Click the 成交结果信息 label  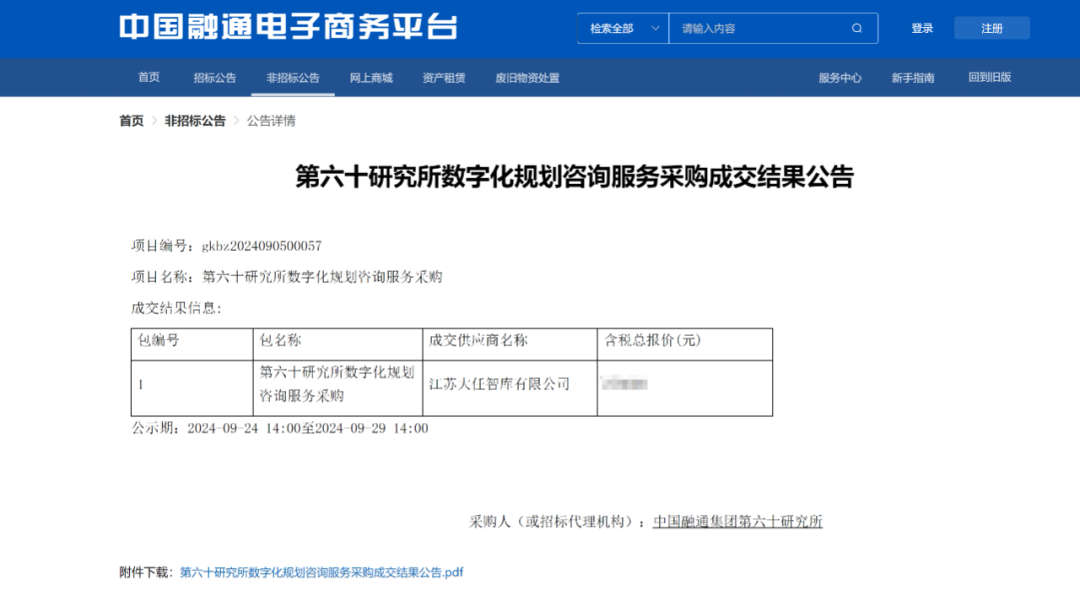[176, 308]
